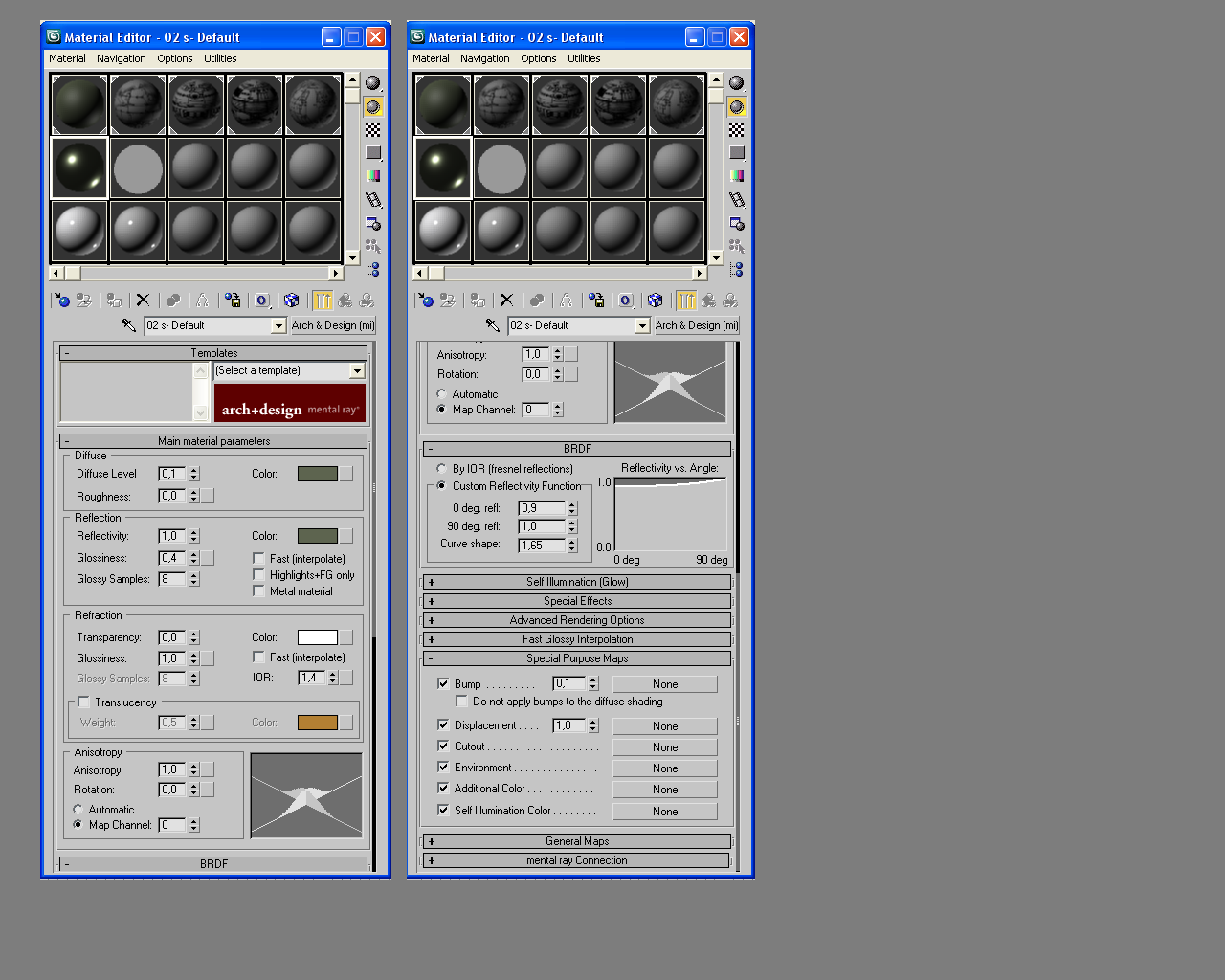
Task: Toggle Backlight icon in right Material Editor
Action: 737,106
